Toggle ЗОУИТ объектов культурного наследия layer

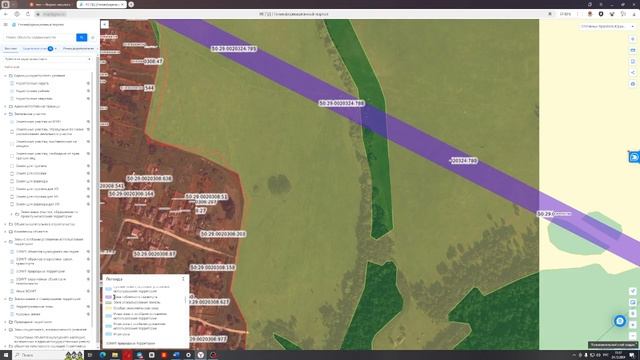[12, 251]
